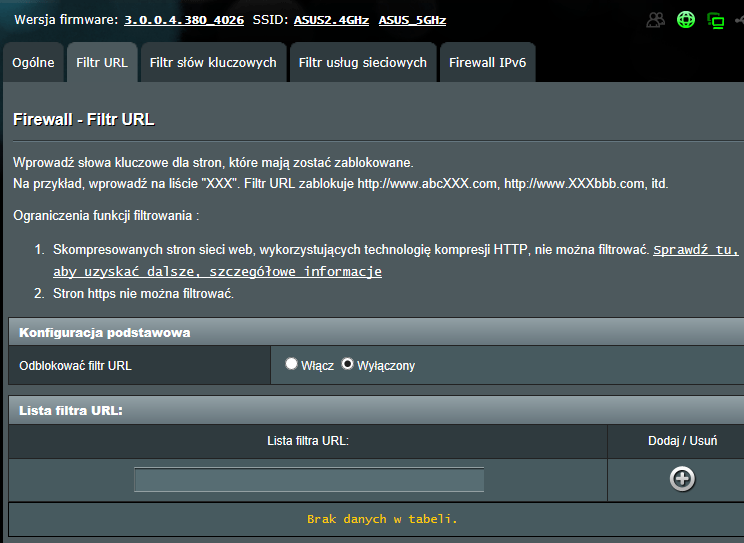Click the USB icon at the top-right edge
Screen dimensions: 744x543
740,20
